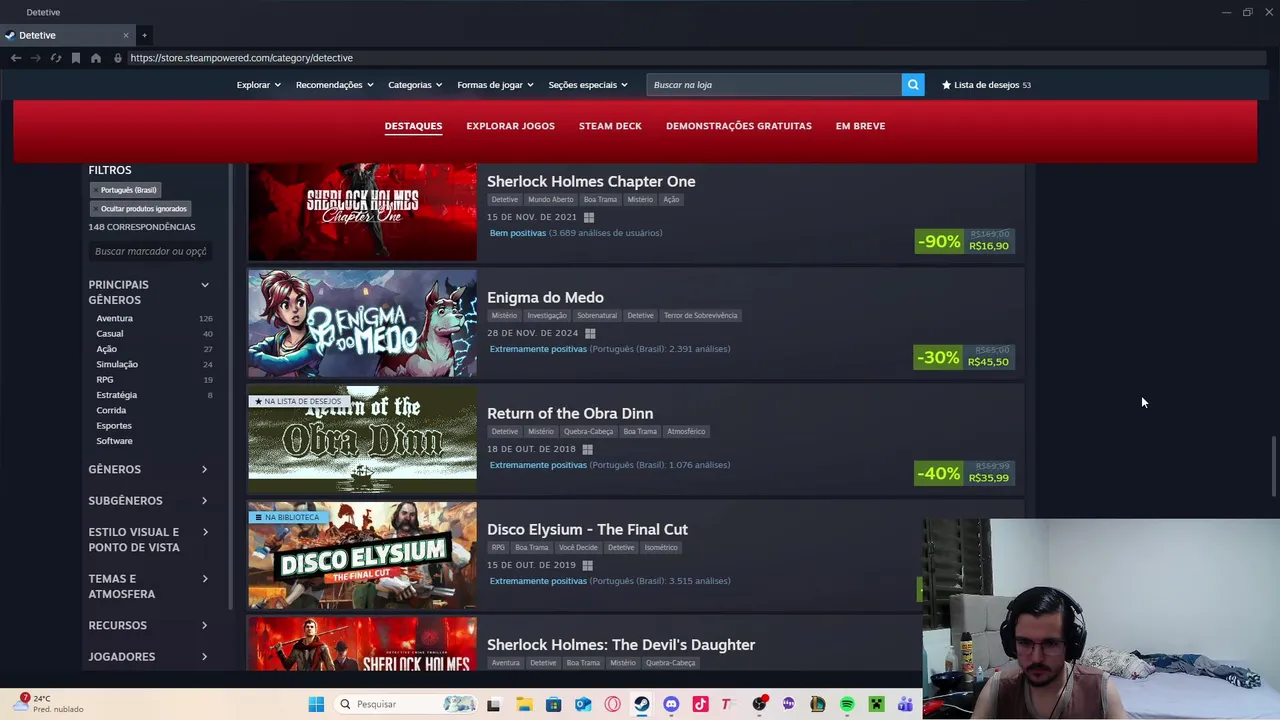Image resolution: width=1280 pixels, height=720 pixels.
Task: Reload the Steam store page
Action: pos(55,58)
